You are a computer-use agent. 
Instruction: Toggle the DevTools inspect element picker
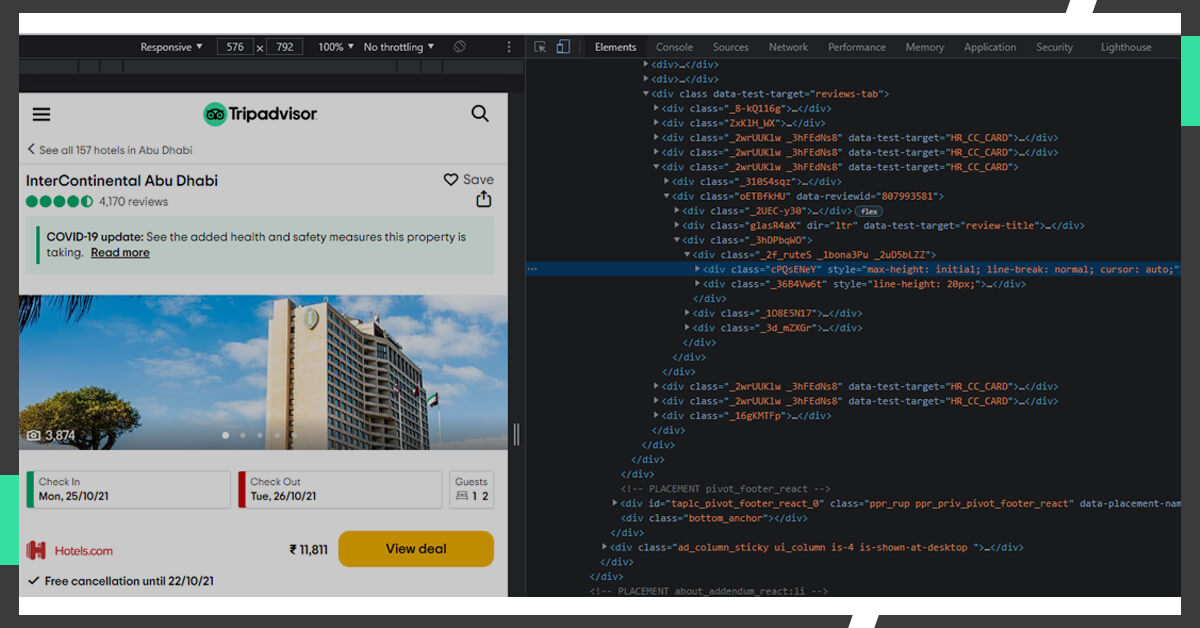540,47
